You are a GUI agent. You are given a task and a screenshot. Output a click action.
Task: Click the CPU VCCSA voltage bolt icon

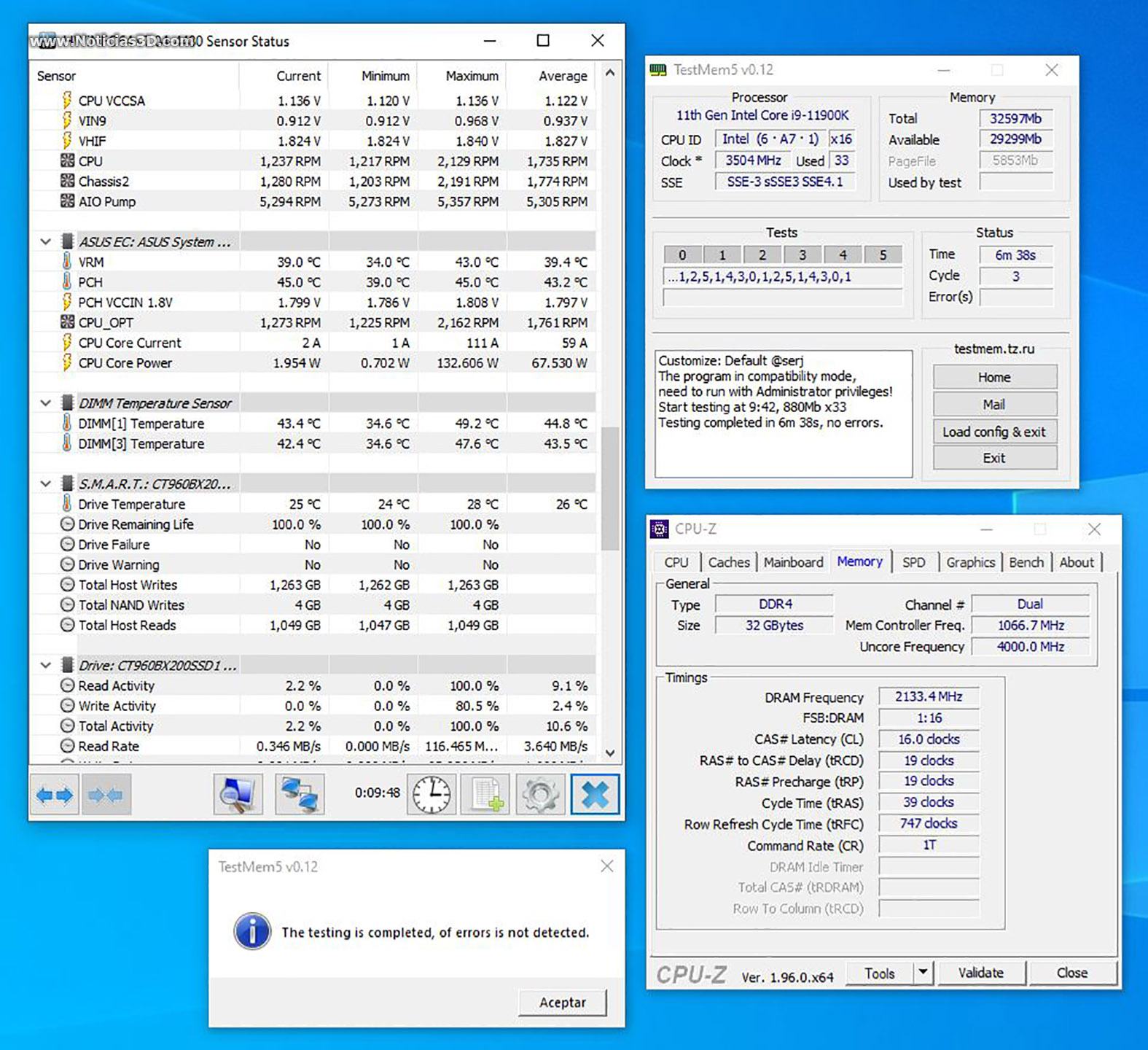point(67,100)
